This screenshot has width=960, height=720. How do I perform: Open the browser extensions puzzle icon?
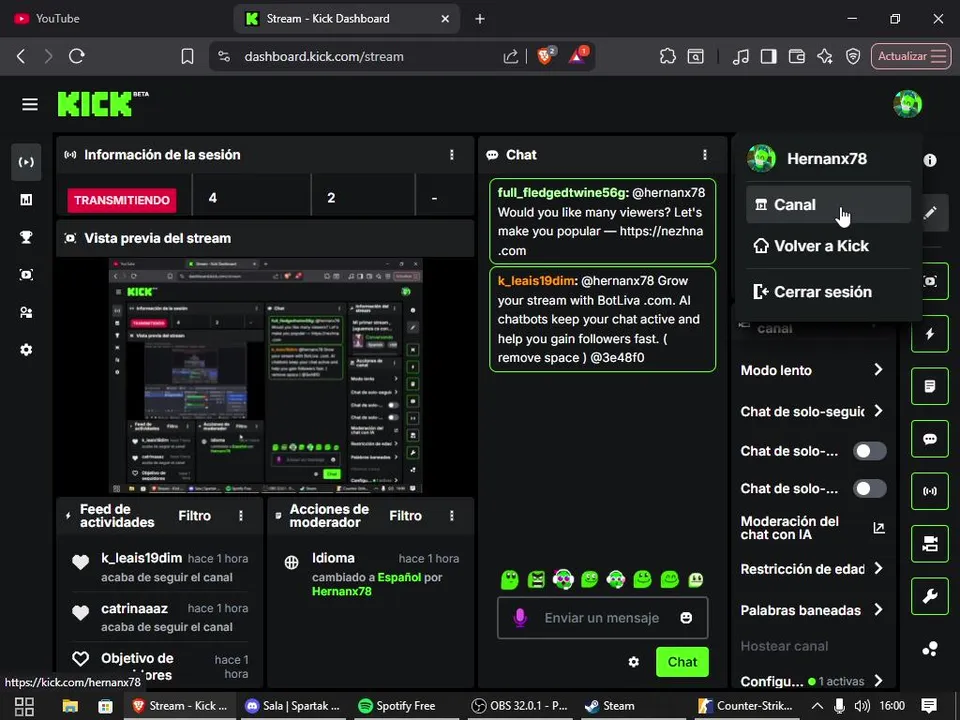[667, 56]
